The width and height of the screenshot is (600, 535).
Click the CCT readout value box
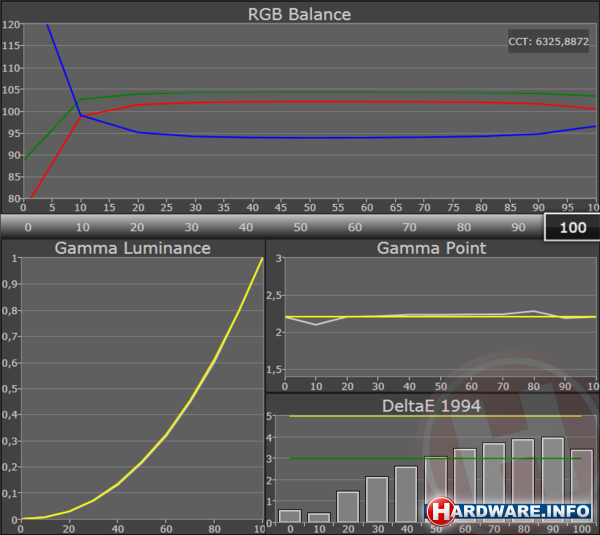(x=548, y=43)
